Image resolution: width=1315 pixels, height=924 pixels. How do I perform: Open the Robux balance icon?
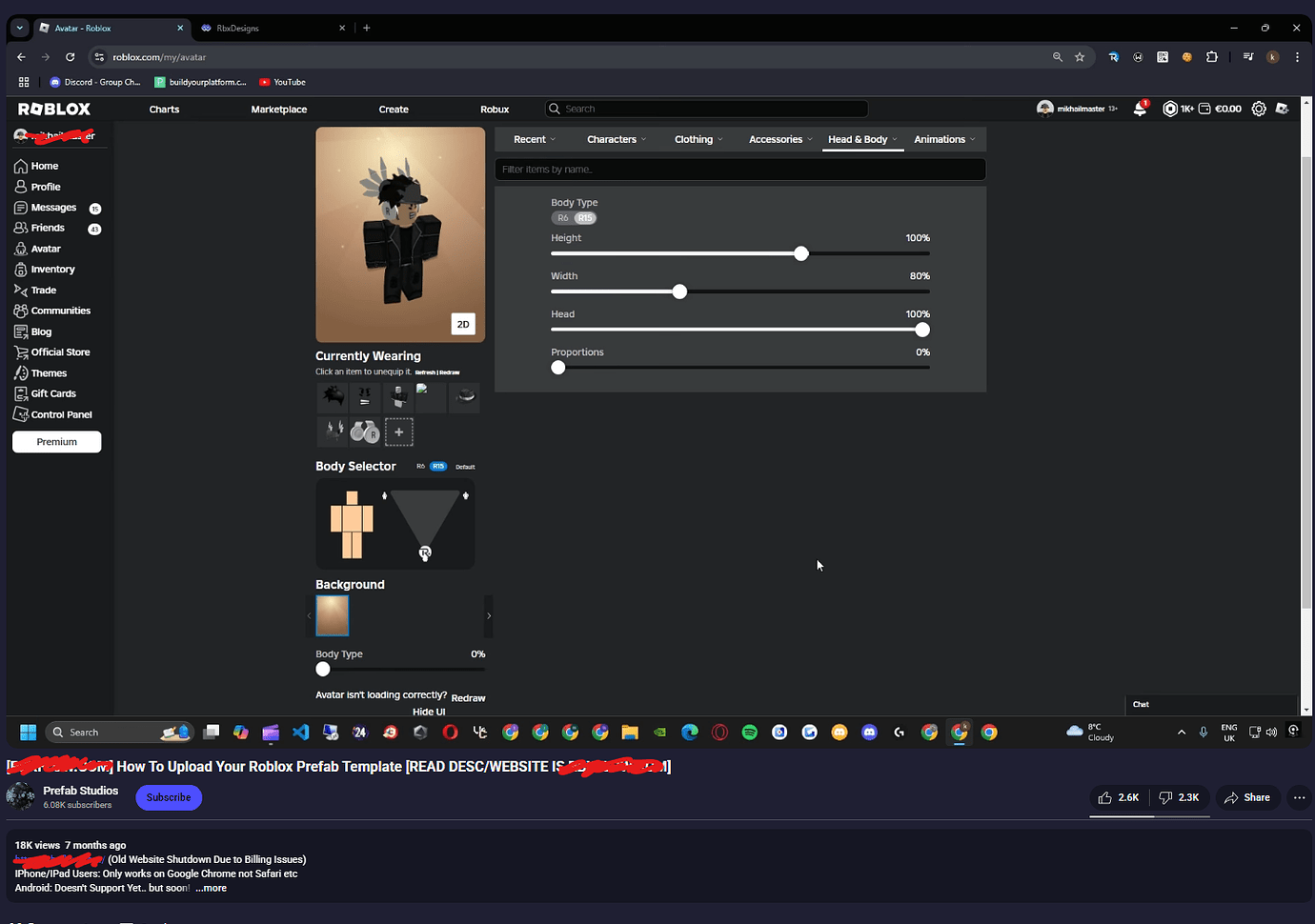[x=1170, y=109]
